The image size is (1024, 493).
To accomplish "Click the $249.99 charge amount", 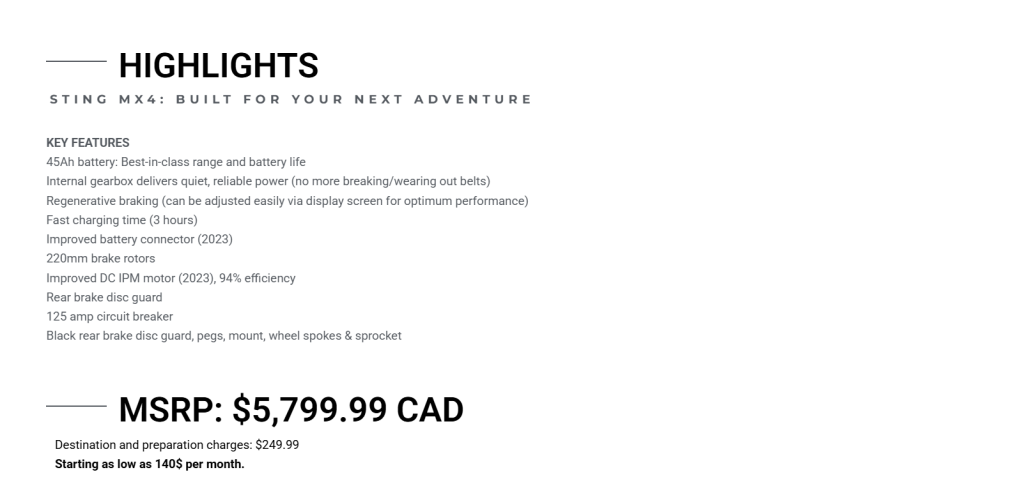I will point(277,445).
